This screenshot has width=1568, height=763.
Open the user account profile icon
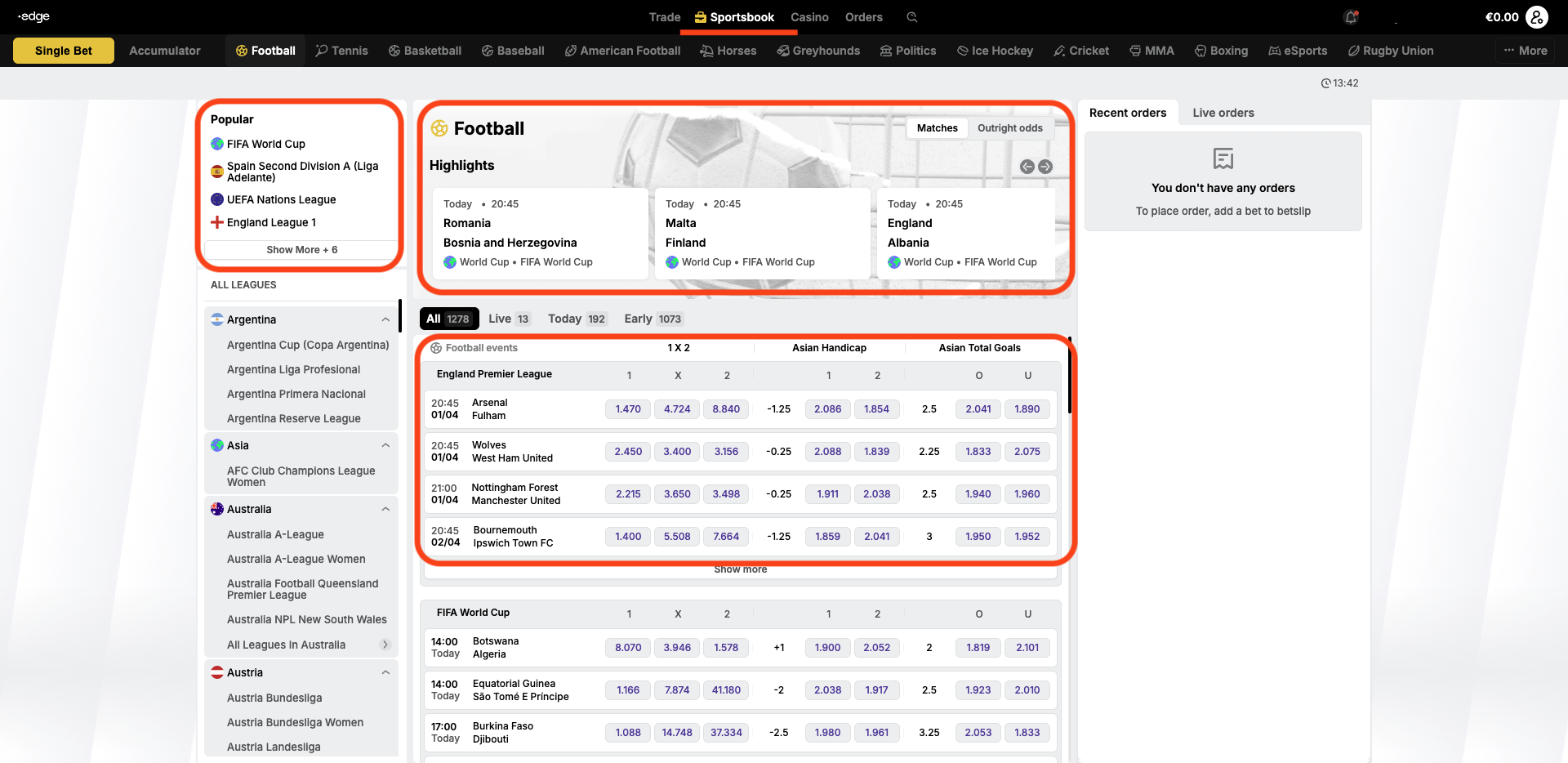(x=1536, y=17)
